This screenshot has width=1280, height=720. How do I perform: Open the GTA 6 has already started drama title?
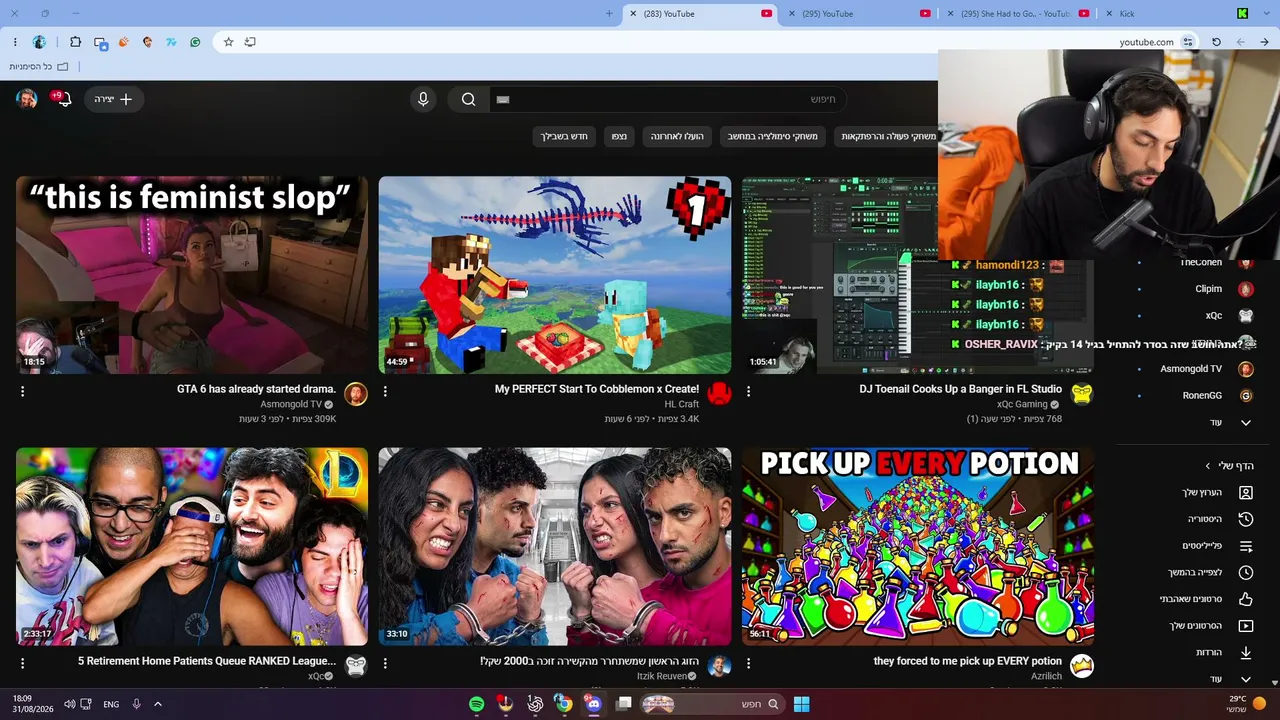[256, 389]
